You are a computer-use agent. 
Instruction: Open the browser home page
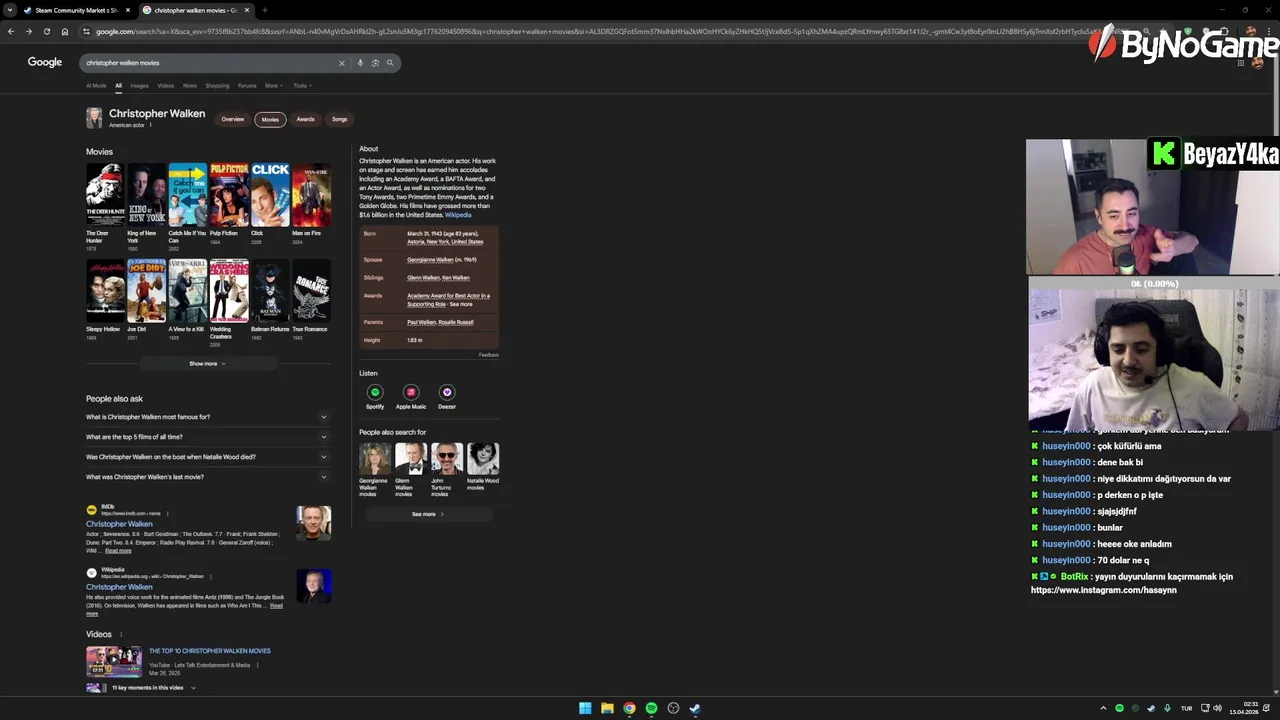pyautogui.click(x=65, y=31)
